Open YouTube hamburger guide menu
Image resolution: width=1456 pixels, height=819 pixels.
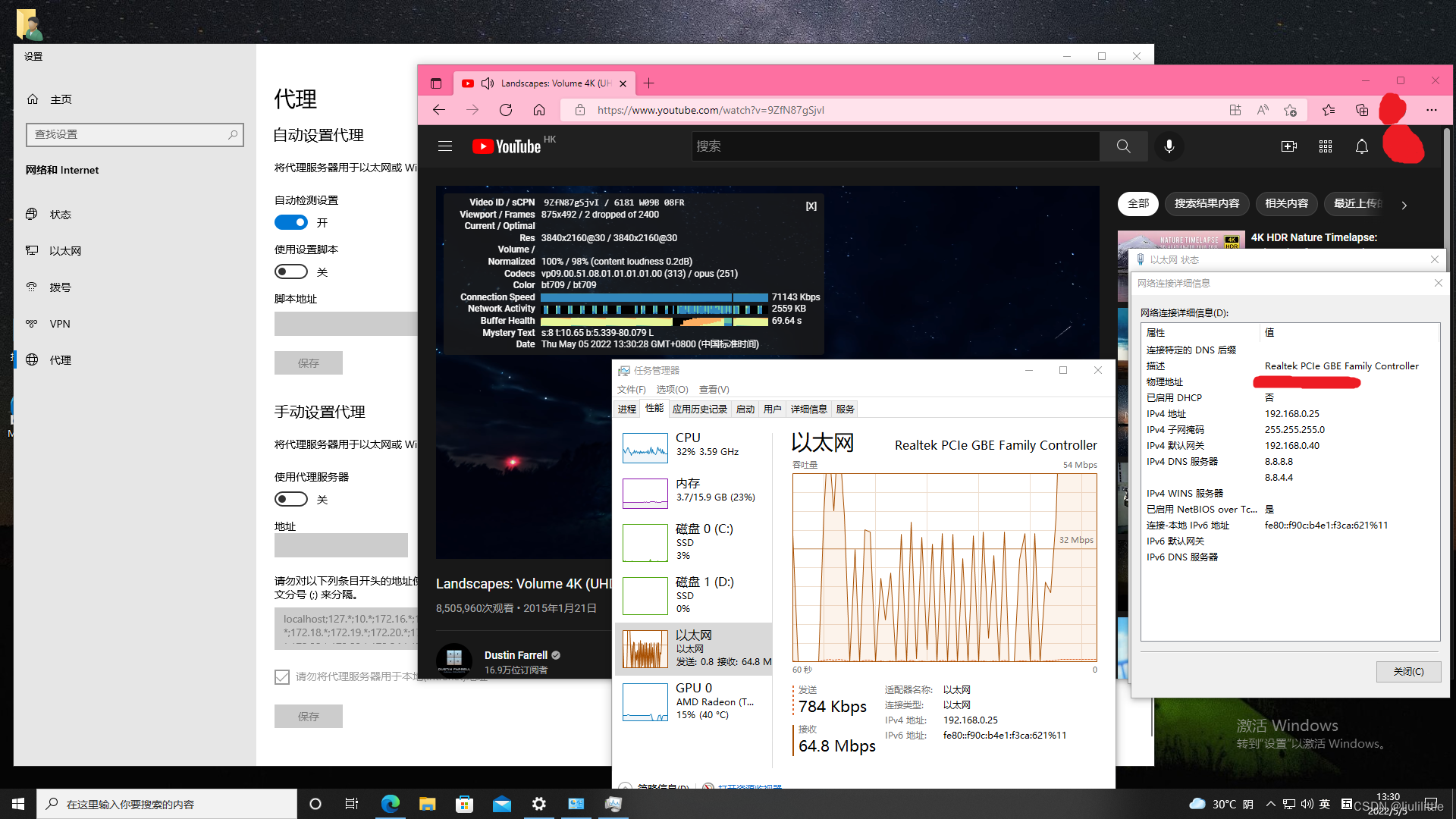tap(445, 146)
